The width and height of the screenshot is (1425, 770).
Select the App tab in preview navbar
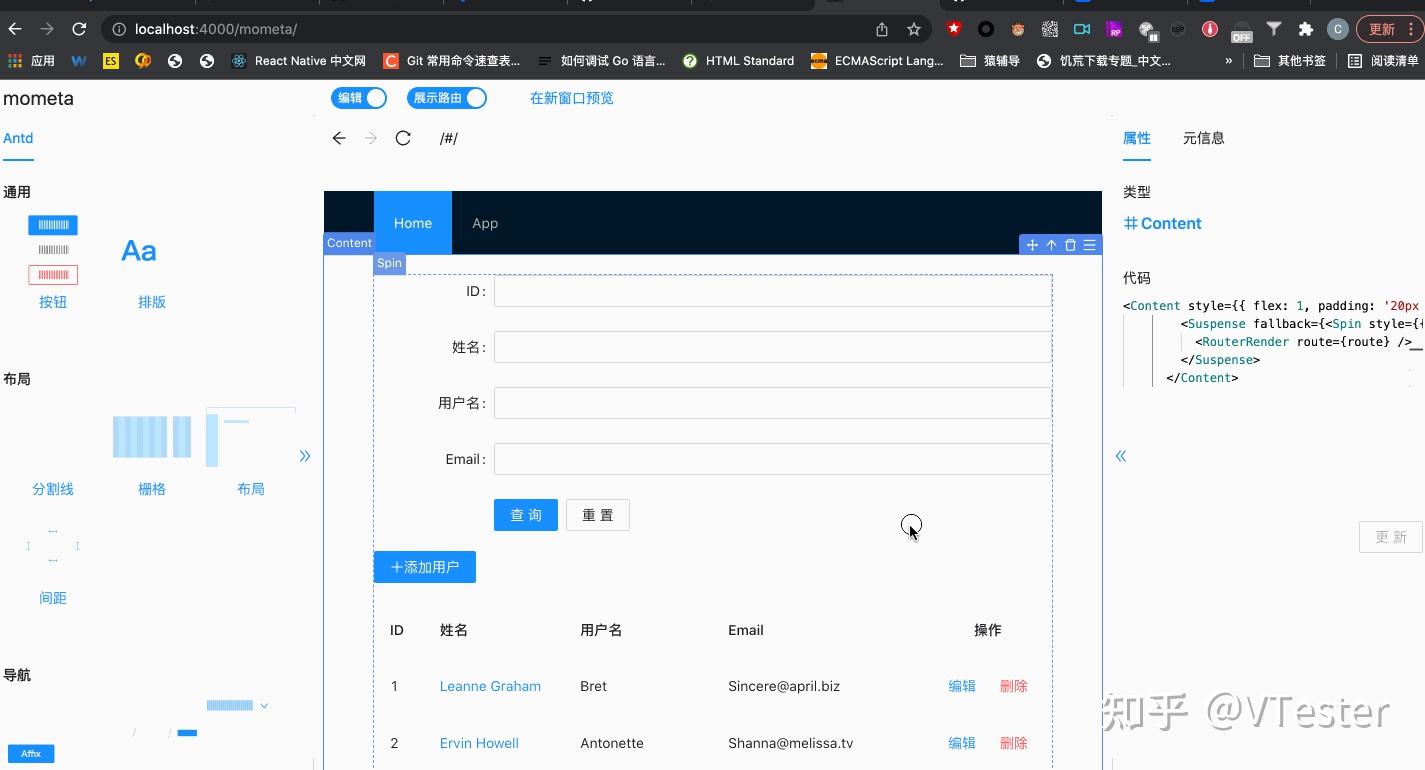[x=485, y=223]
